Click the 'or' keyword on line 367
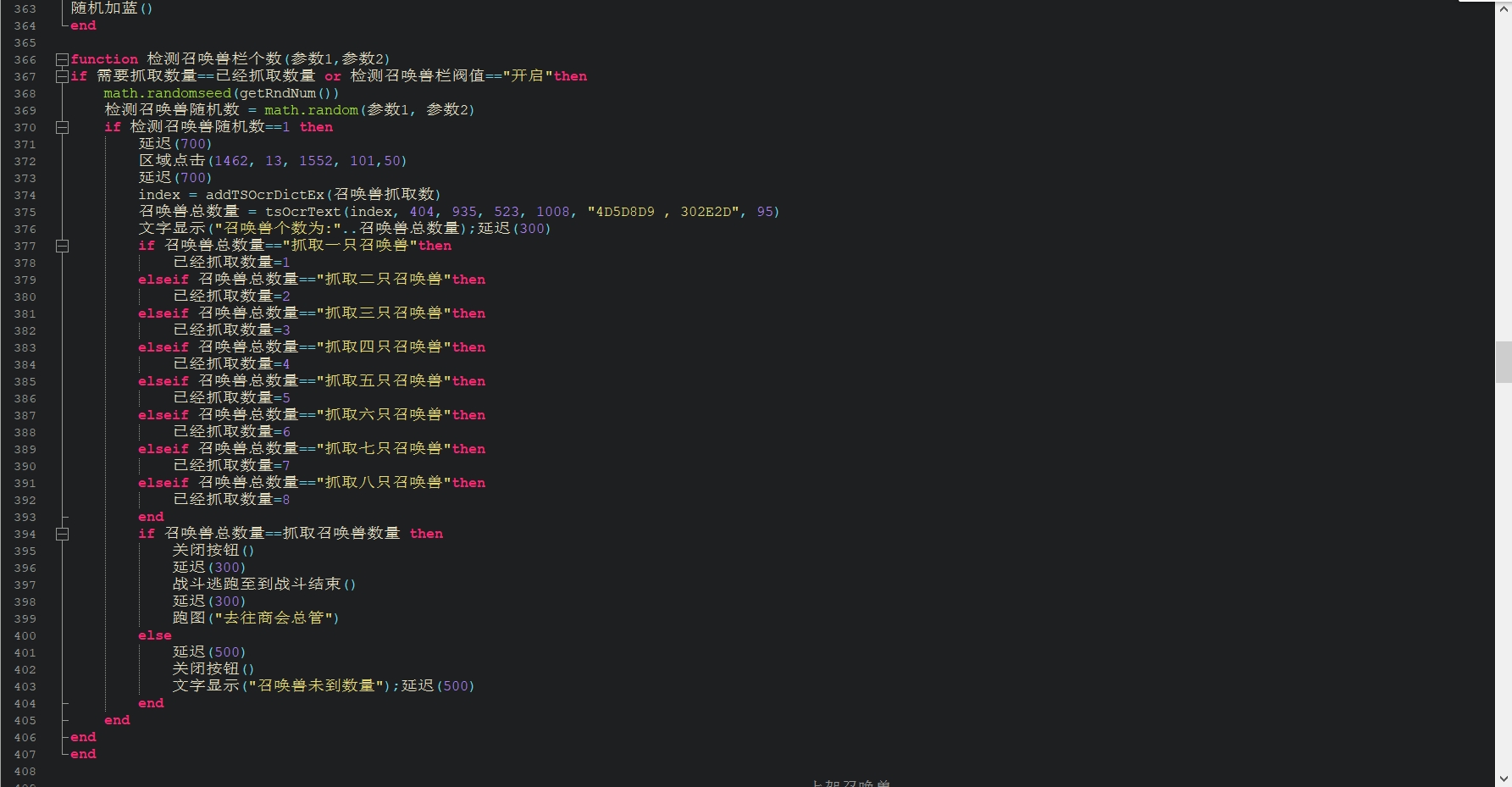 [x=333, y=76]
